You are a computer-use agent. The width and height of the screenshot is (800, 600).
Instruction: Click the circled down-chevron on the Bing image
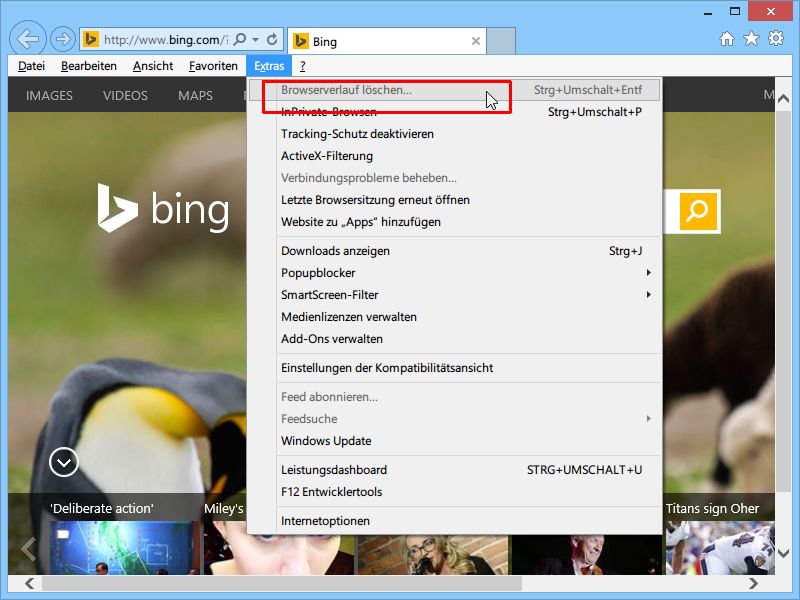point(64,462)
